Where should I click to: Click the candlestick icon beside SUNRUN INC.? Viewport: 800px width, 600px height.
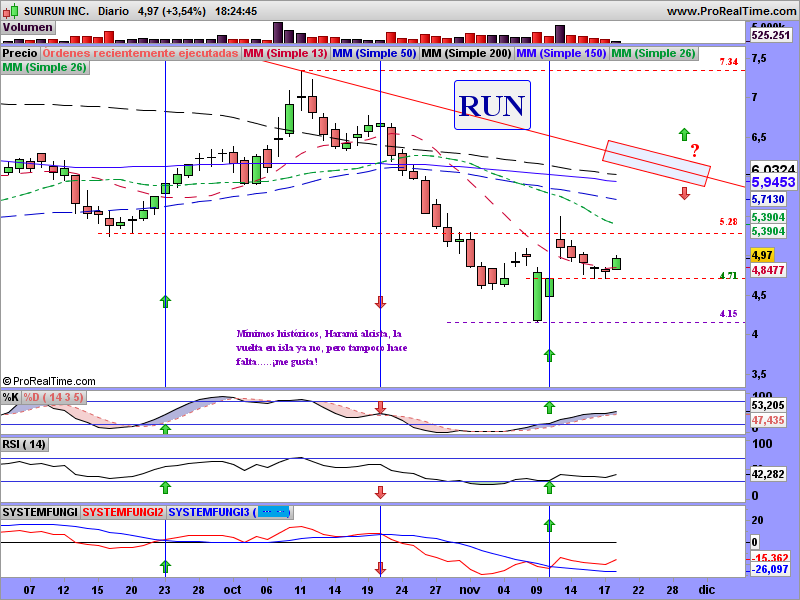(11, 10)
